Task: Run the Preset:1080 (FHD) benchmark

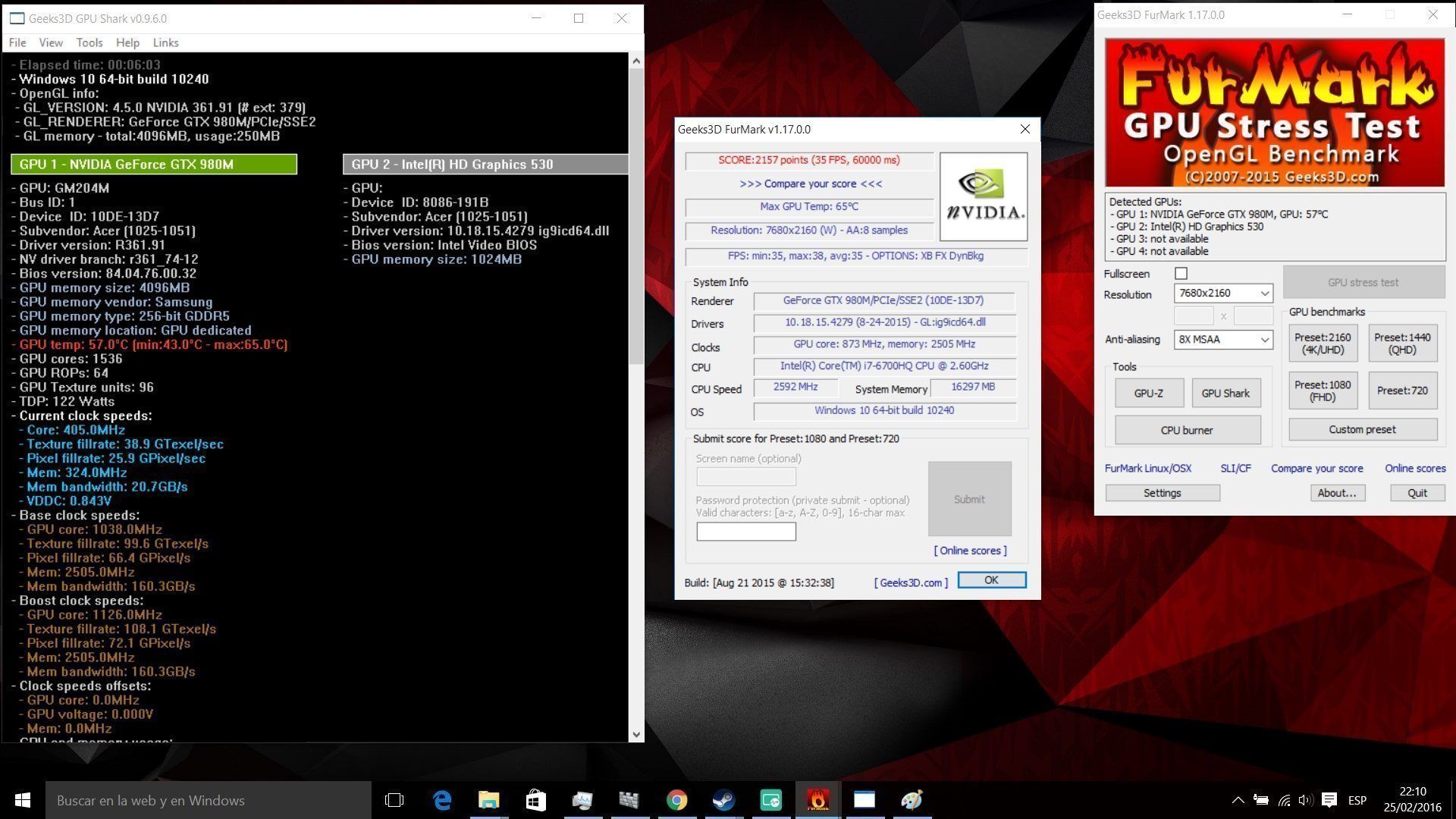Action: click(1323, 391)
